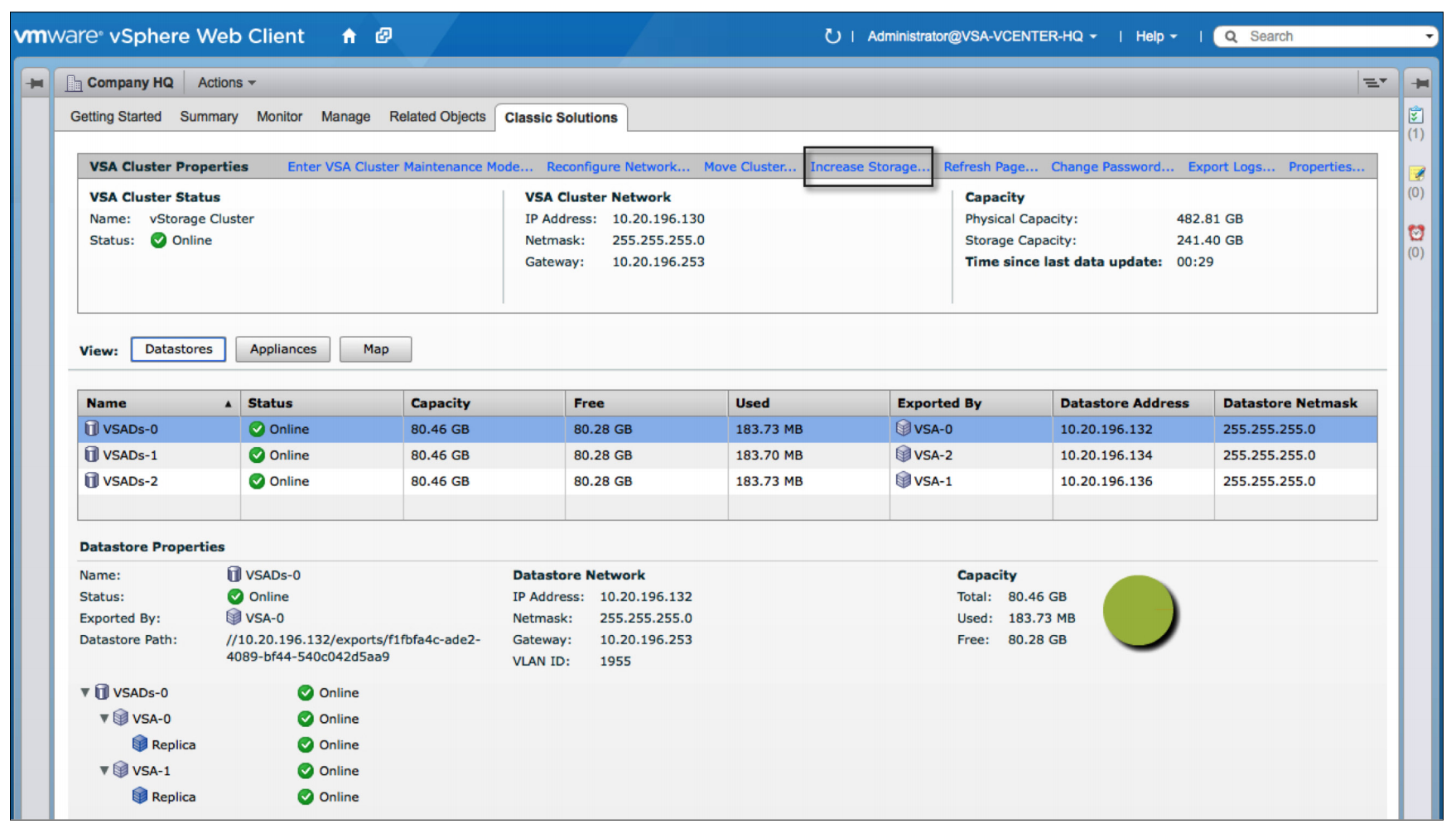
Task: Click the VSADs-1 datastore icon in table
Action: coord(92,455)
